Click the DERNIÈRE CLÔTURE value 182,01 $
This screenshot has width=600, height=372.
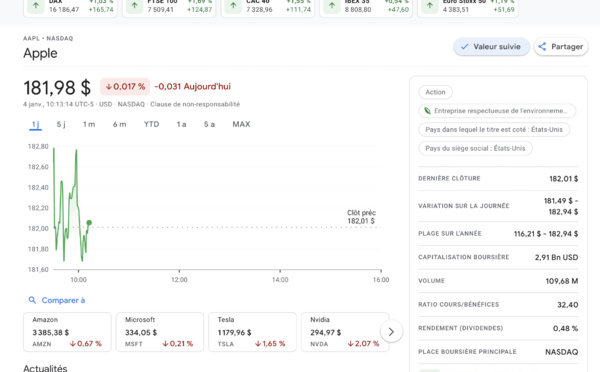[x=564, y=179]
